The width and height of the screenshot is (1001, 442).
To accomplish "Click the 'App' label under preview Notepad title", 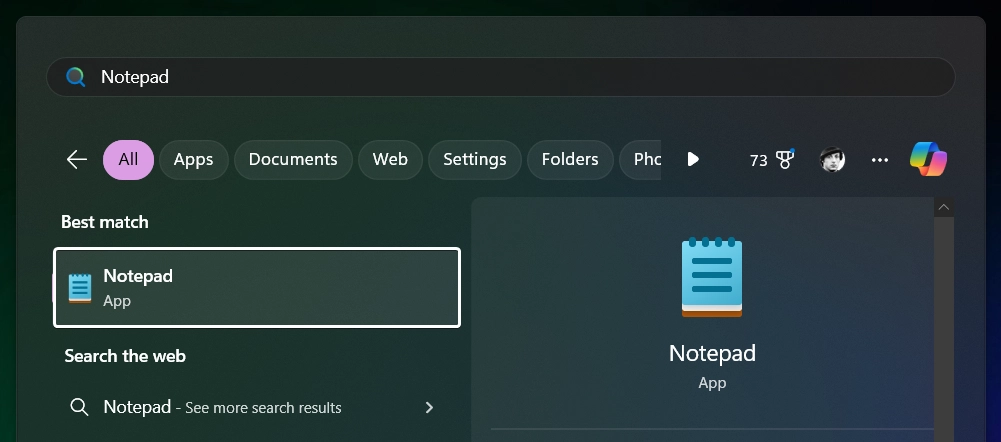I will (x=712, y=383).
